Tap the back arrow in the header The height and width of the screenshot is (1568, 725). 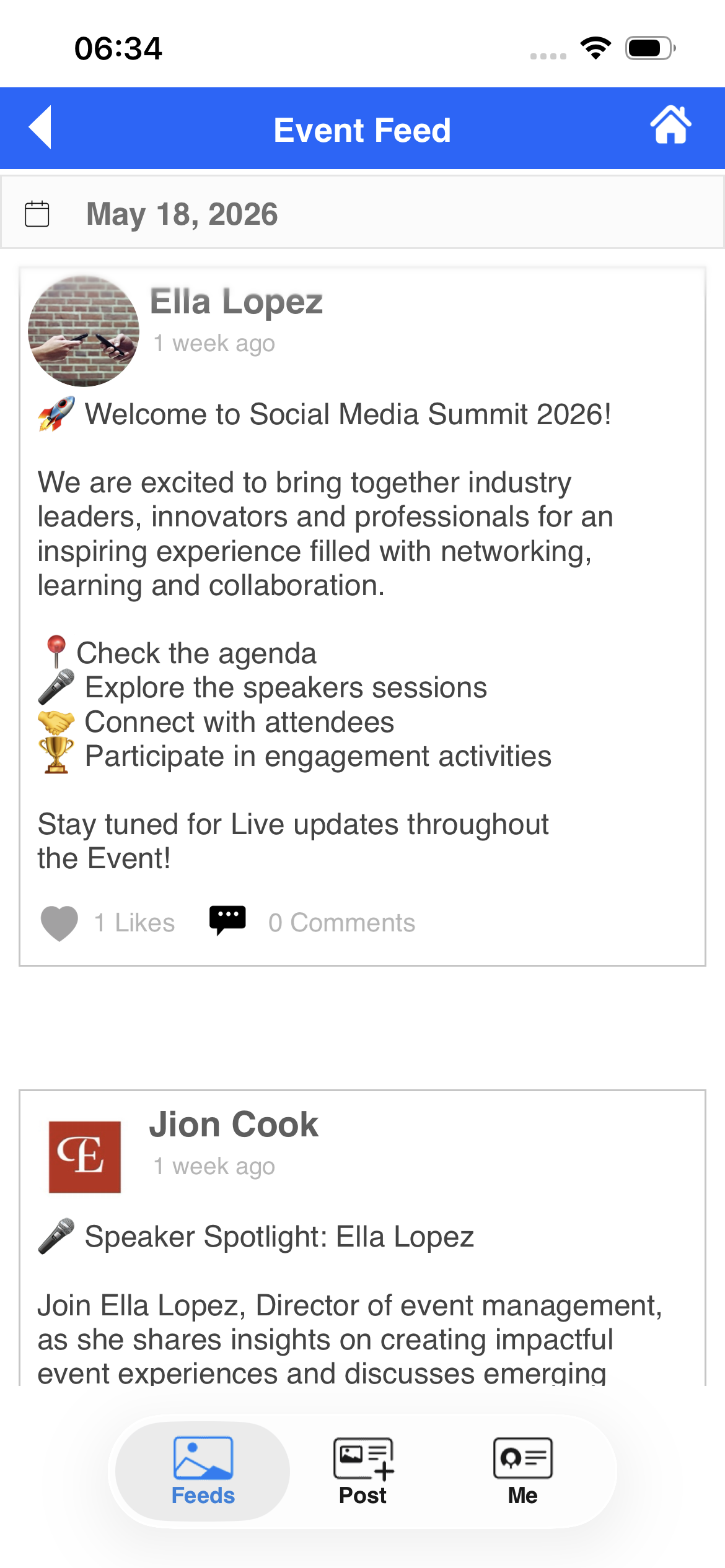pyautogui.click(x=40, y=128)
